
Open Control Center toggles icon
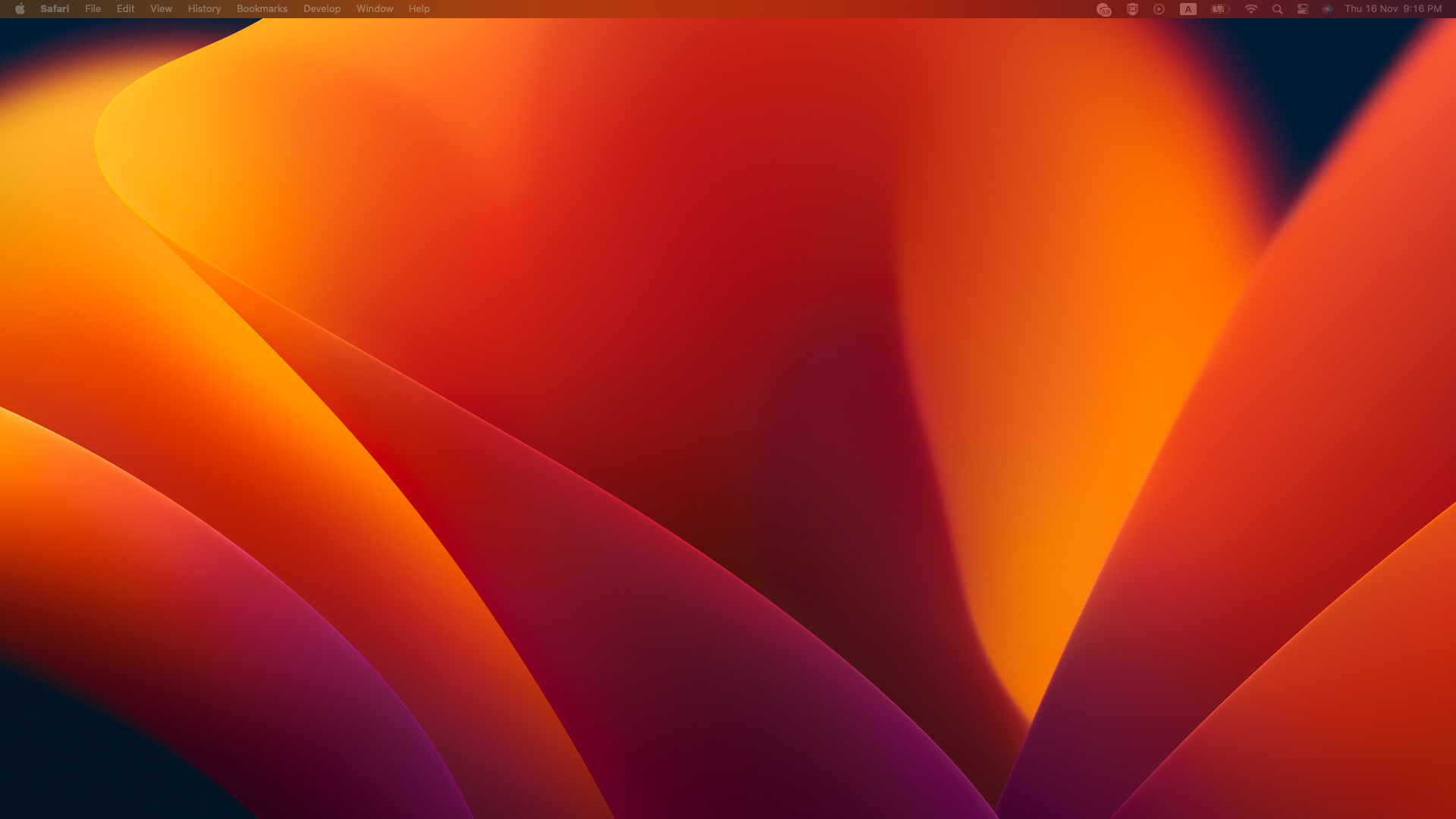pyautogui.click(x=1303, y=9)
